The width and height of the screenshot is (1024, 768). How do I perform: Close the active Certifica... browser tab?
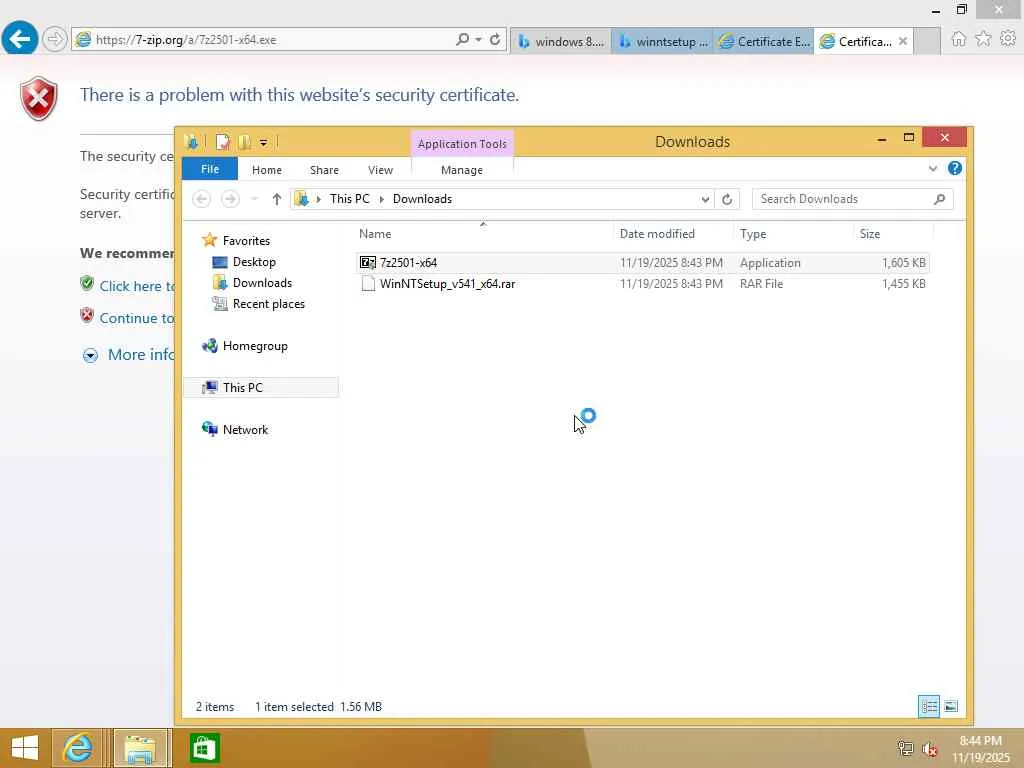pos(903,41)
